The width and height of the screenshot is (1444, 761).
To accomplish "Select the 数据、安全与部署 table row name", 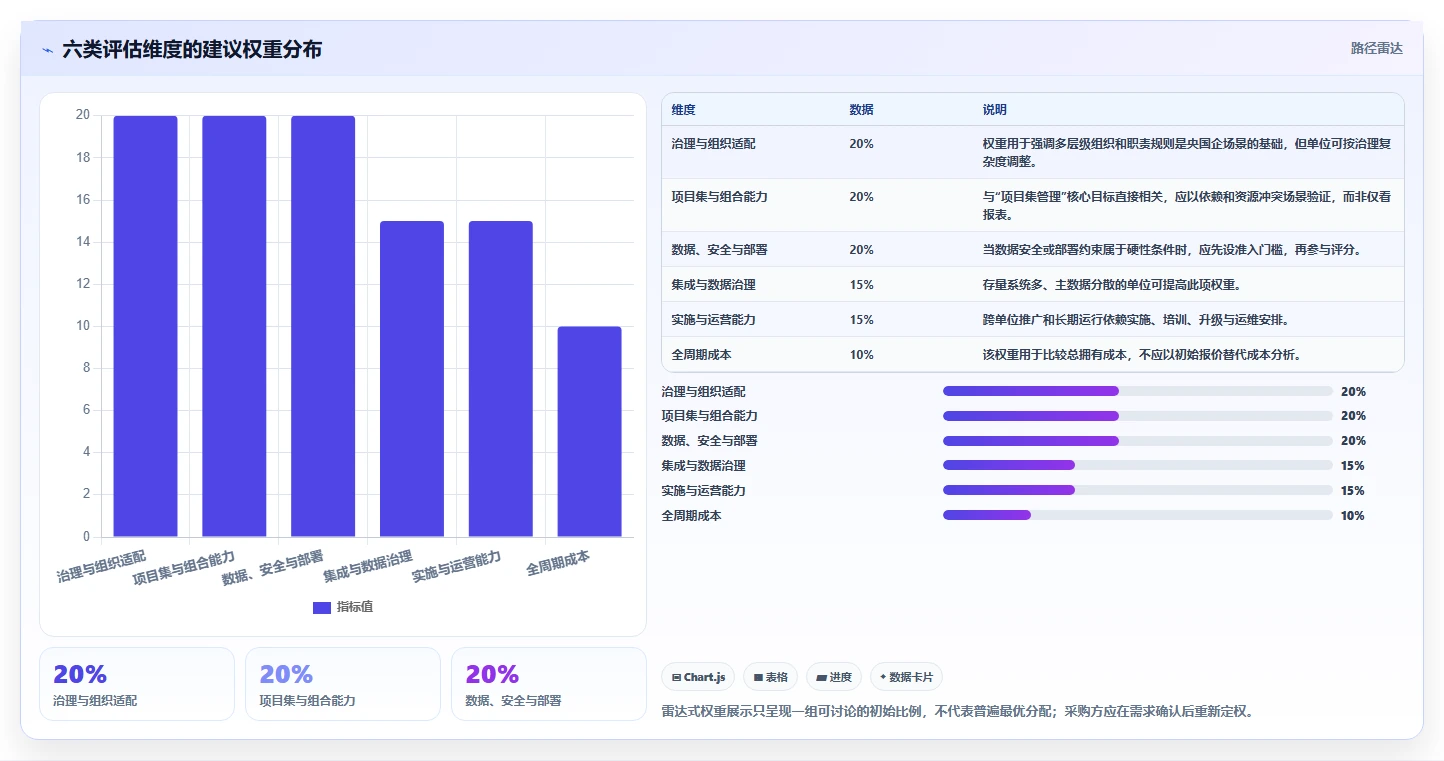I will tap(720, 250).
